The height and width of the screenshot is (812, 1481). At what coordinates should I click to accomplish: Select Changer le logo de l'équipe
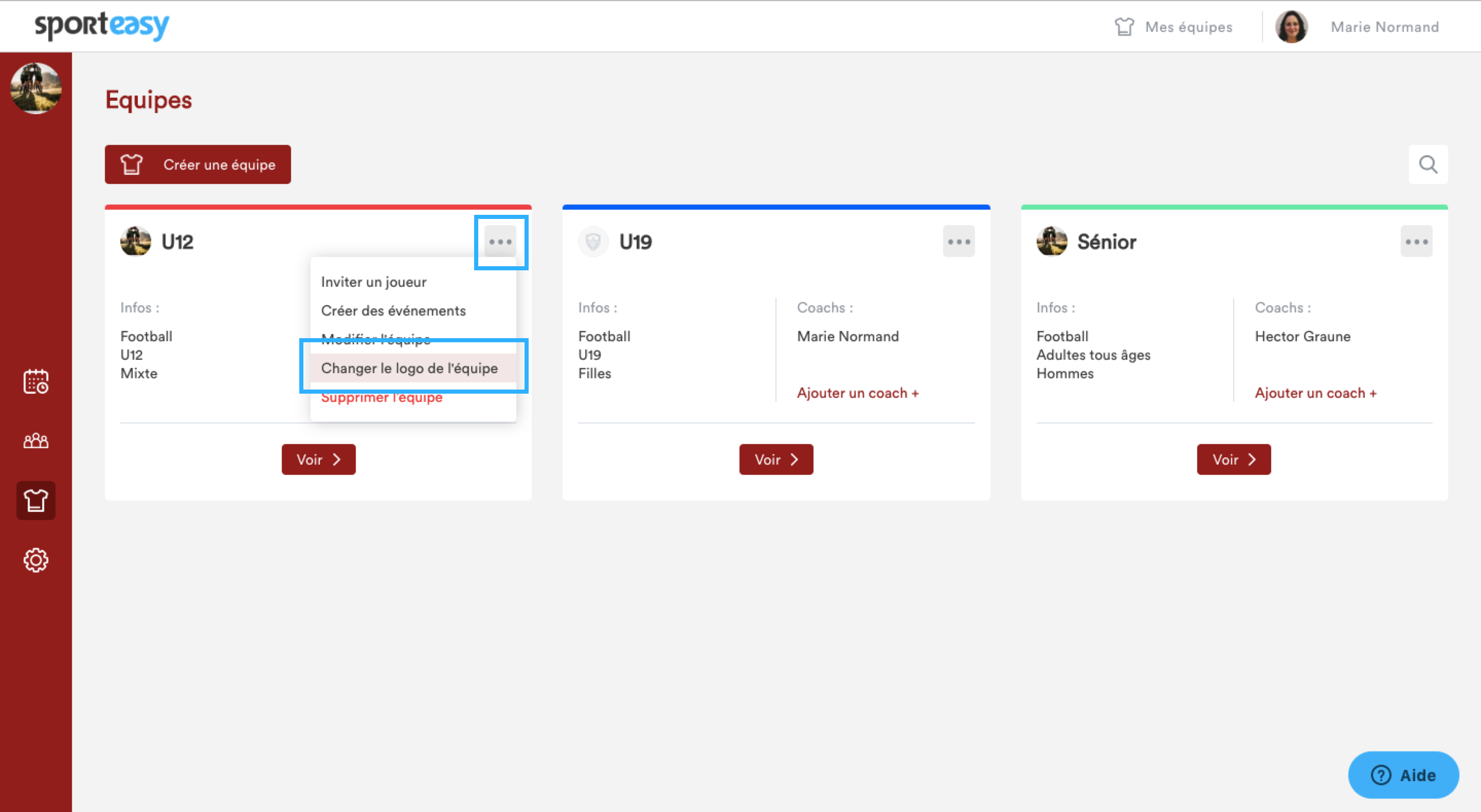tap(409, 368)
